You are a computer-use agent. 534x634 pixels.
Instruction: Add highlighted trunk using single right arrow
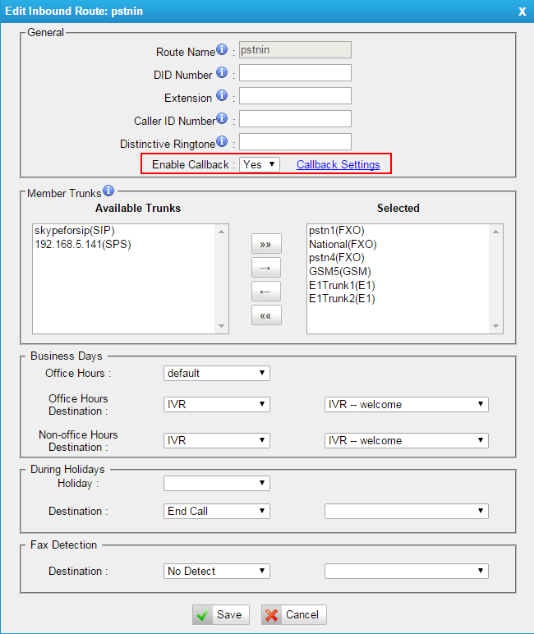(266, 268)
